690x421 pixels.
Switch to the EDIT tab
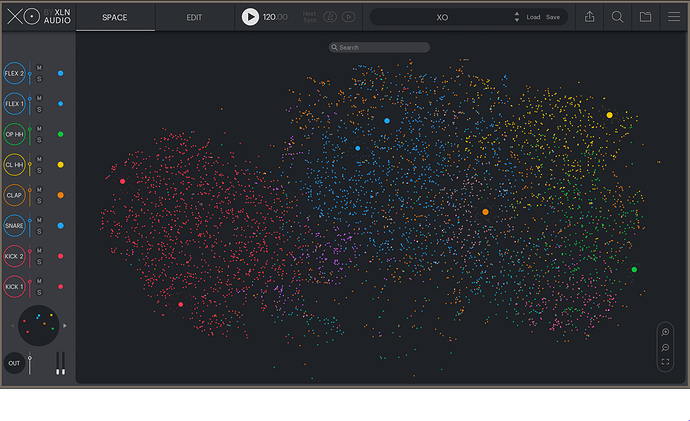click(194, 17)
